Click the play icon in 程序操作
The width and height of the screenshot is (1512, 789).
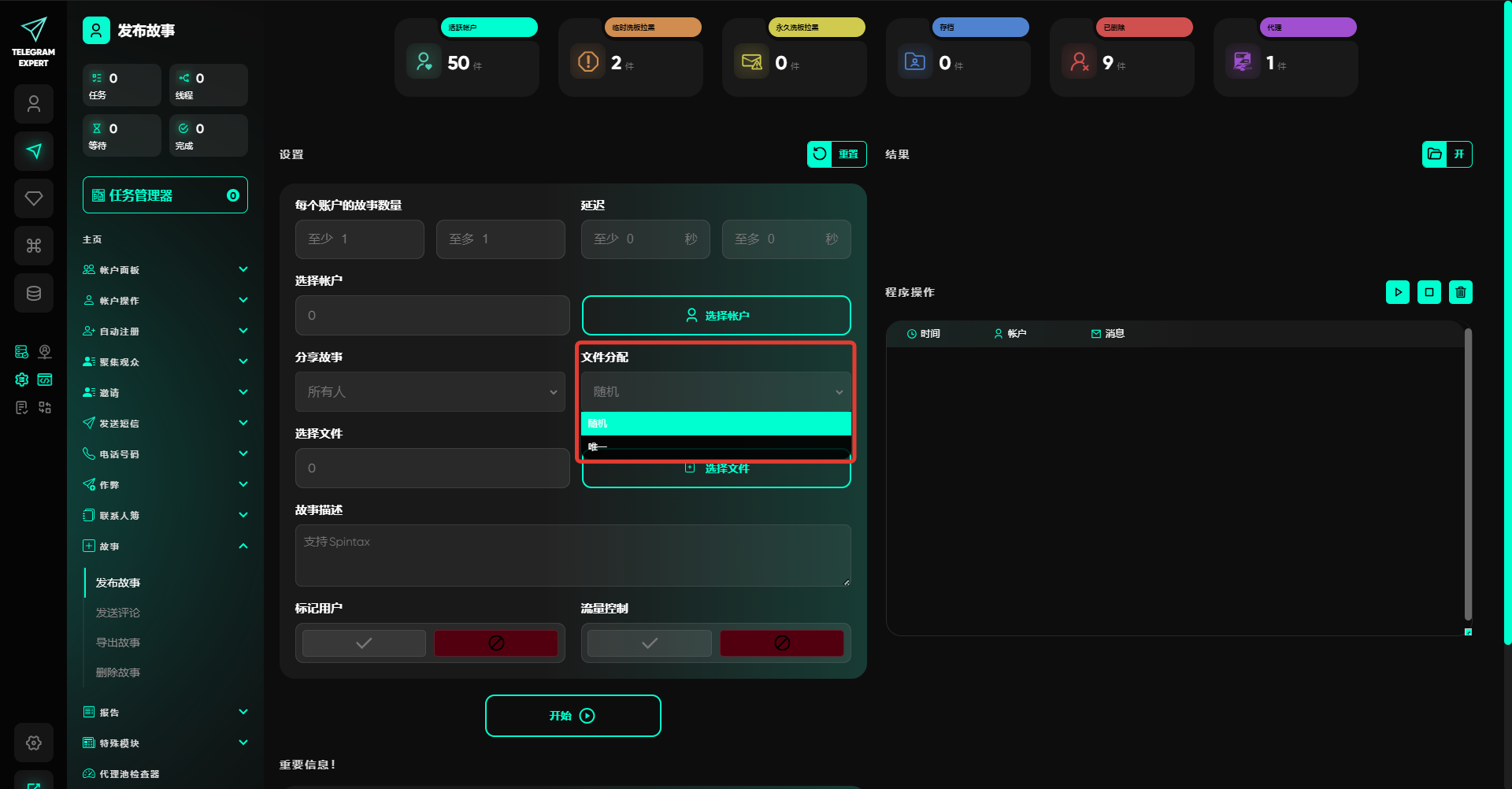click(x=1397, y=292)
